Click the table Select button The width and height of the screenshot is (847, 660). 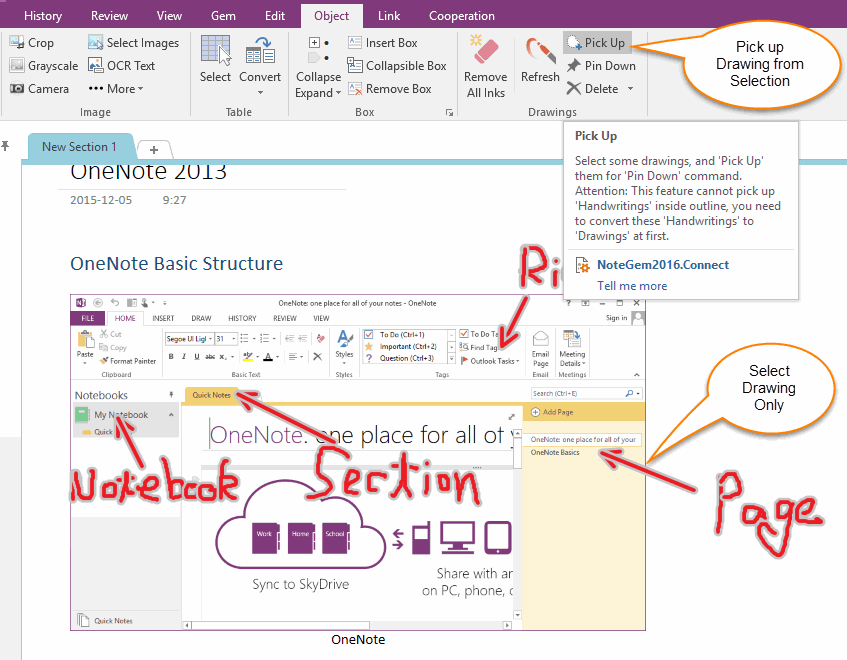(216, 59)
